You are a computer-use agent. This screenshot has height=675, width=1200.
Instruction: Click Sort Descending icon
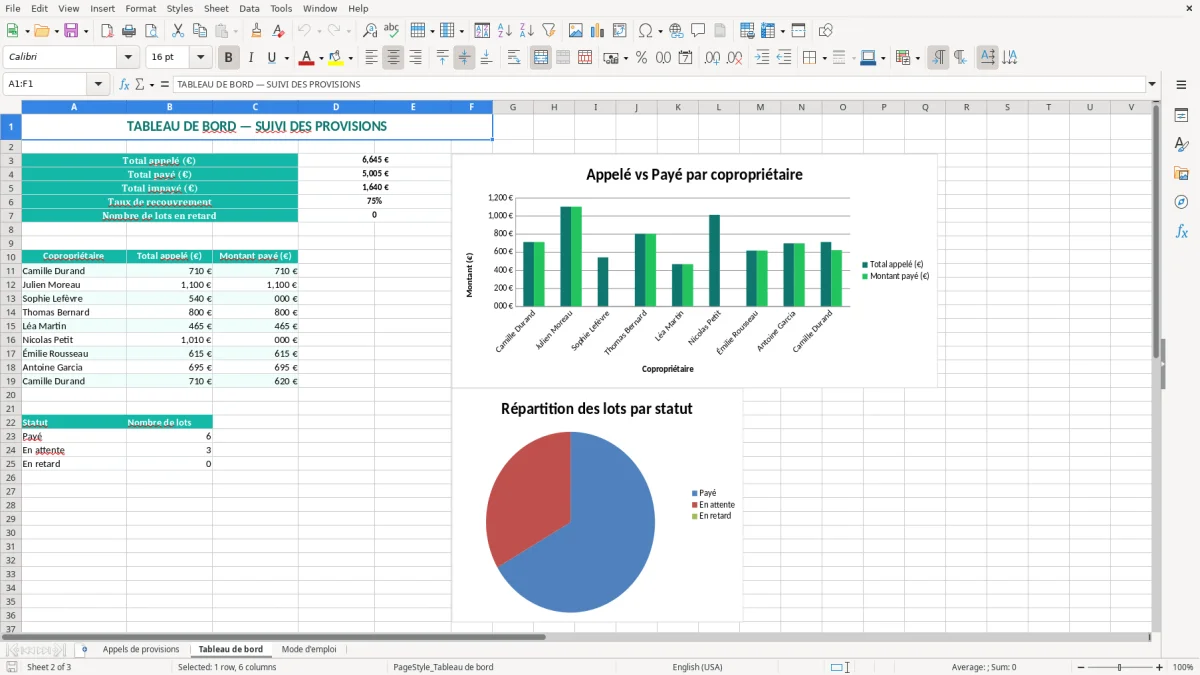pos(526,31)
